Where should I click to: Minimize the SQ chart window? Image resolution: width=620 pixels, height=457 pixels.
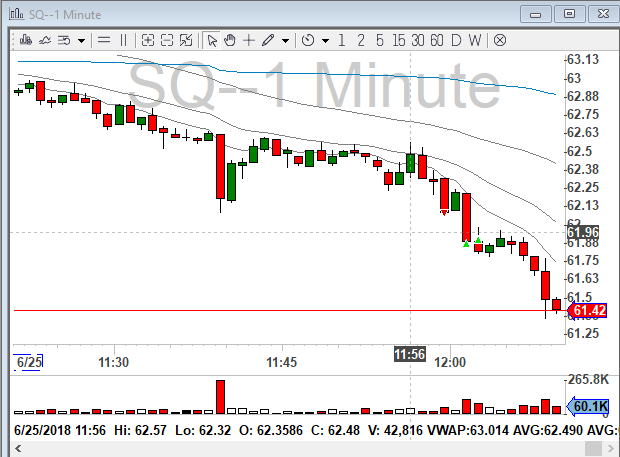[535, 14]
